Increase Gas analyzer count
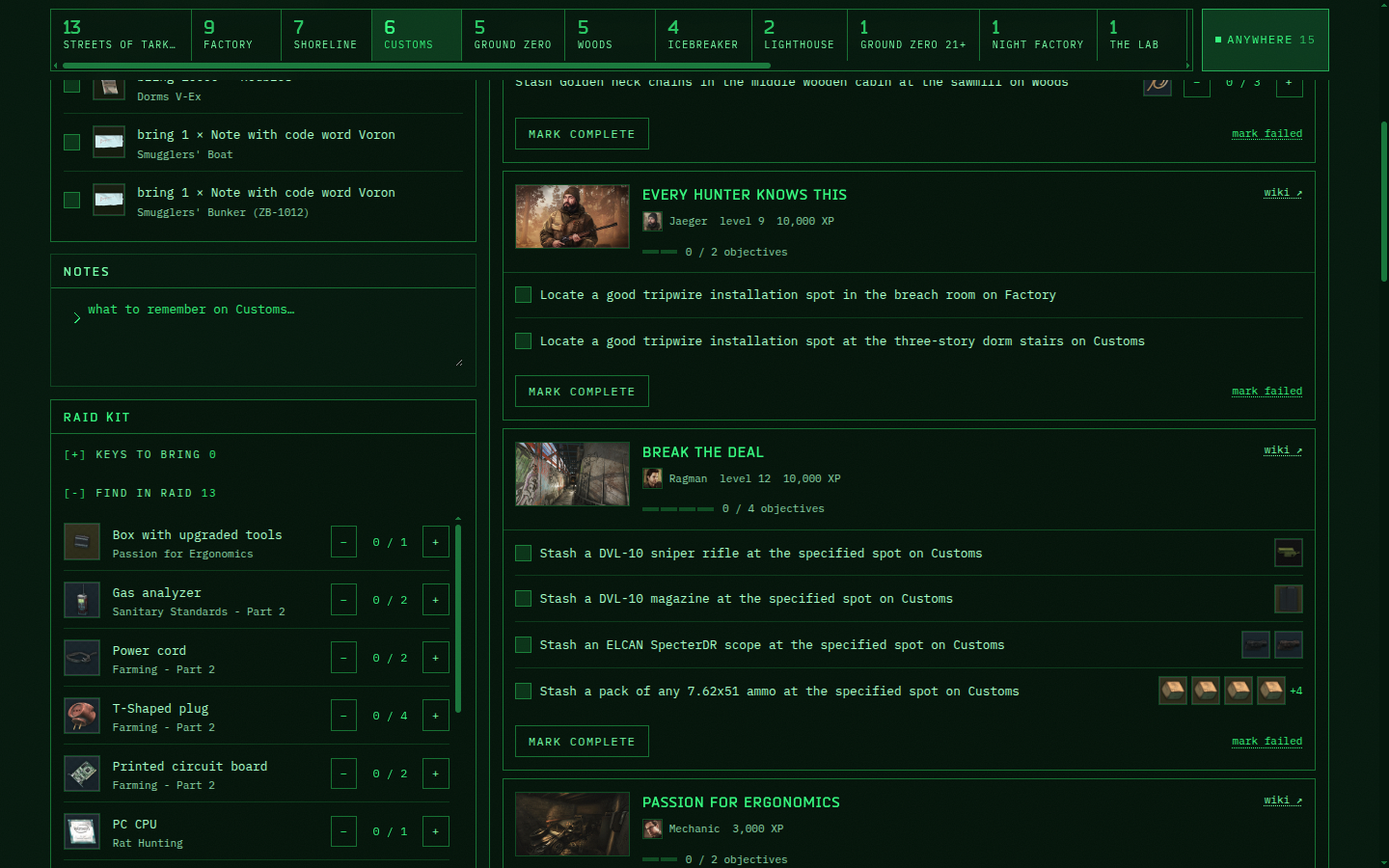 [436, 600]
